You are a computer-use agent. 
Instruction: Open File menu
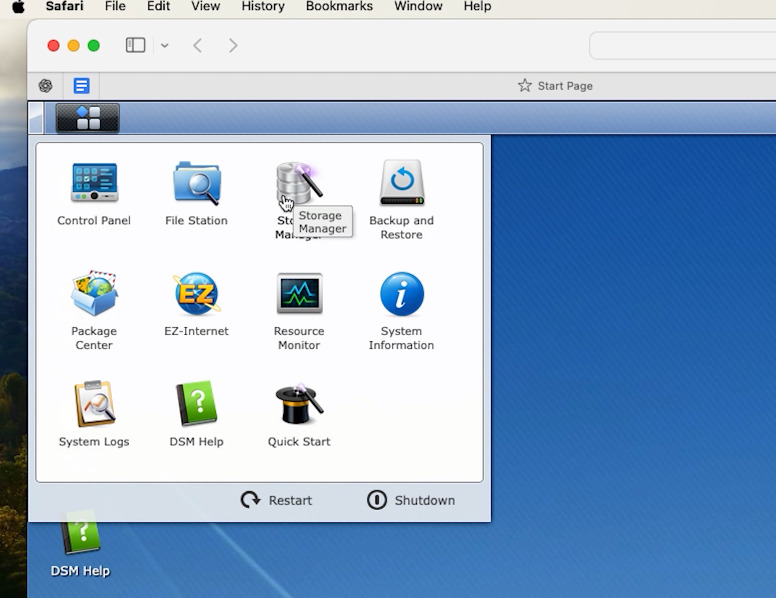coord(115,6)
